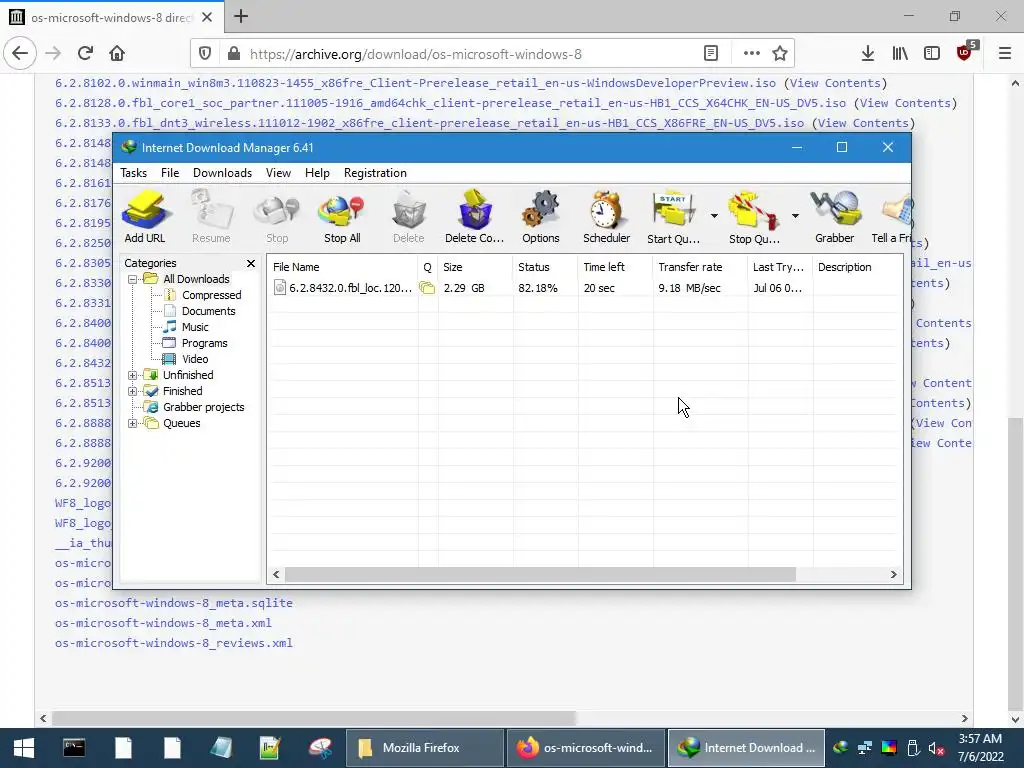Screen dimensions: 1024x768
Task: Open os-microsoft-windows-8_meta.xml link
Action: pos(163,623)
